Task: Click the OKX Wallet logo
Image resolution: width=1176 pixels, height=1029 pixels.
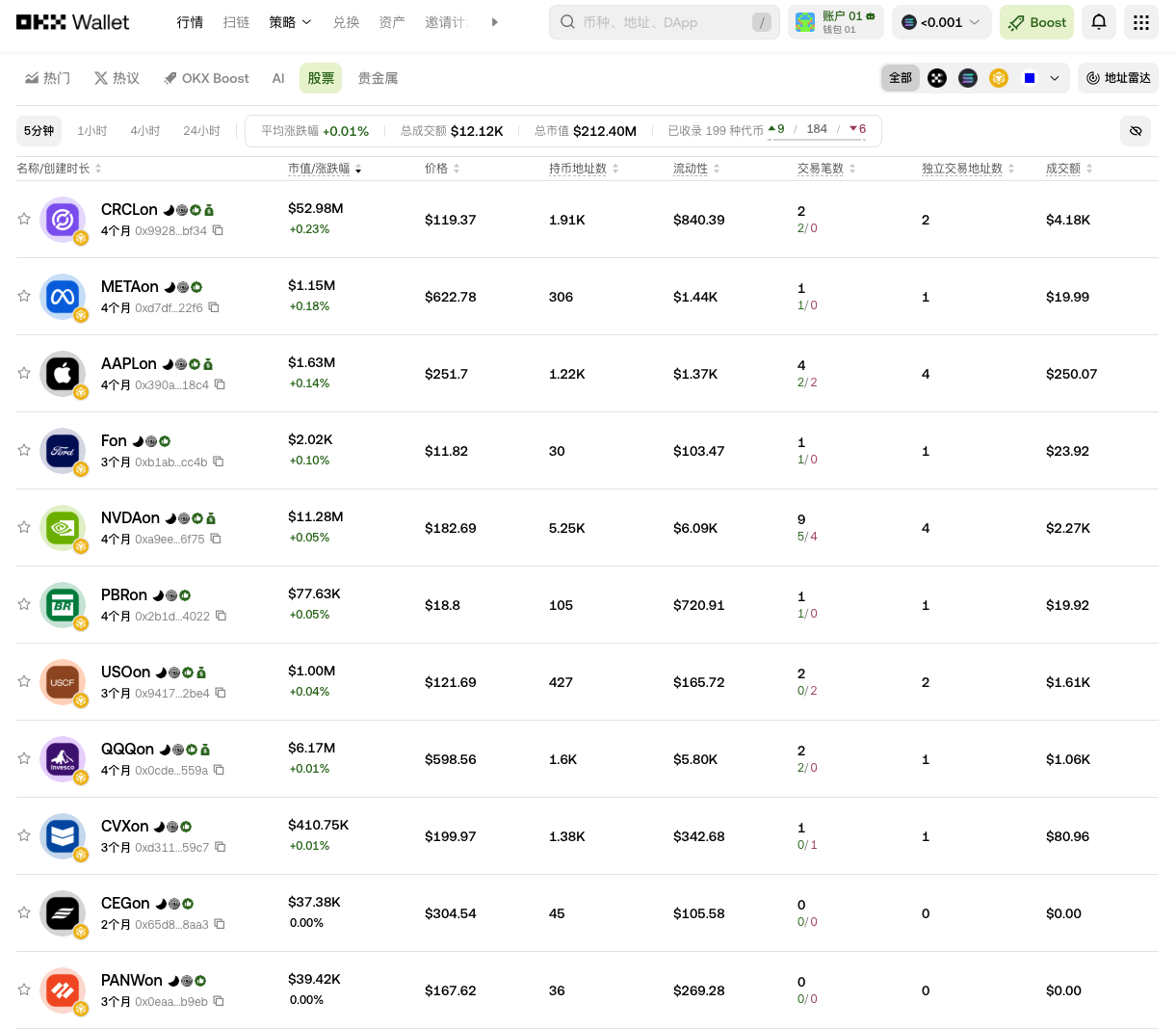Action: tap(72, 21)
